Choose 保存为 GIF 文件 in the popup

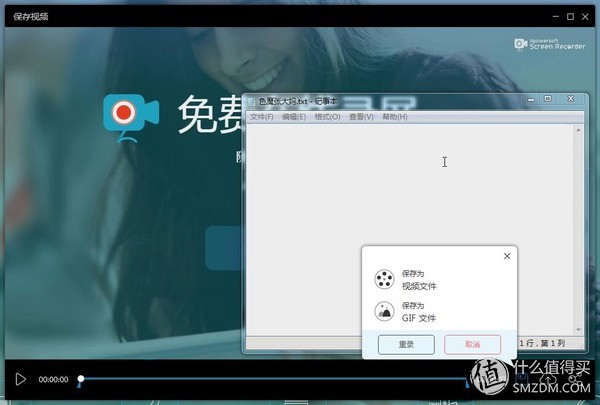(406, 312)
